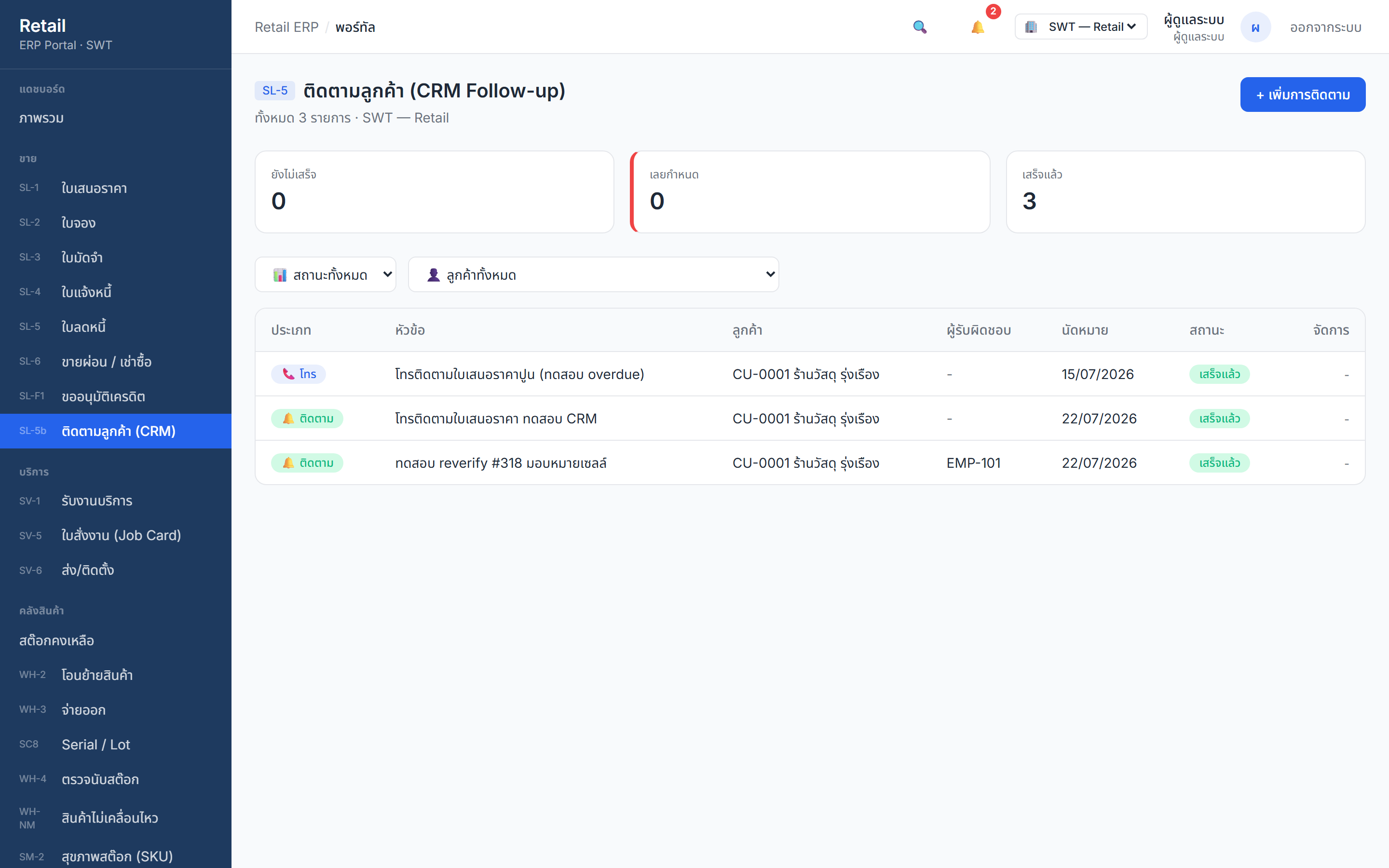Click หัวข้อ column header

click(x=410, y=330)
